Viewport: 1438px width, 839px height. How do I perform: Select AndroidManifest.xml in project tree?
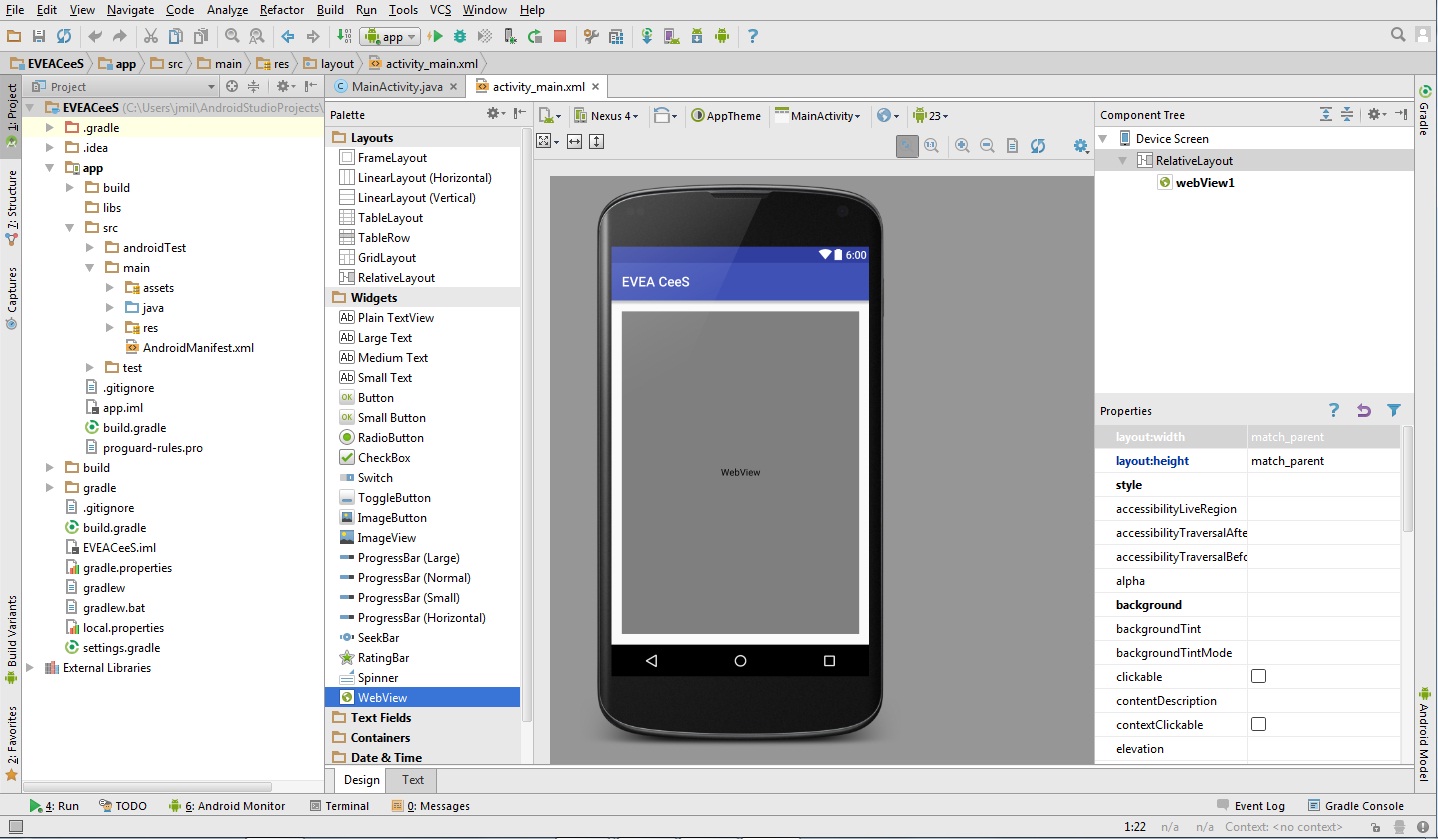198,348
